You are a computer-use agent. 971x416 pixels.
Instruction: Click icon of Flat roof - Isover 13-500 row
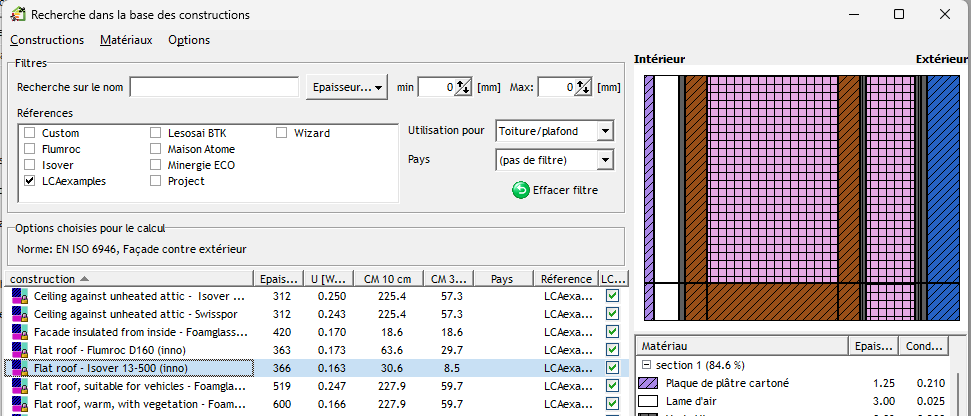[19, 368]
